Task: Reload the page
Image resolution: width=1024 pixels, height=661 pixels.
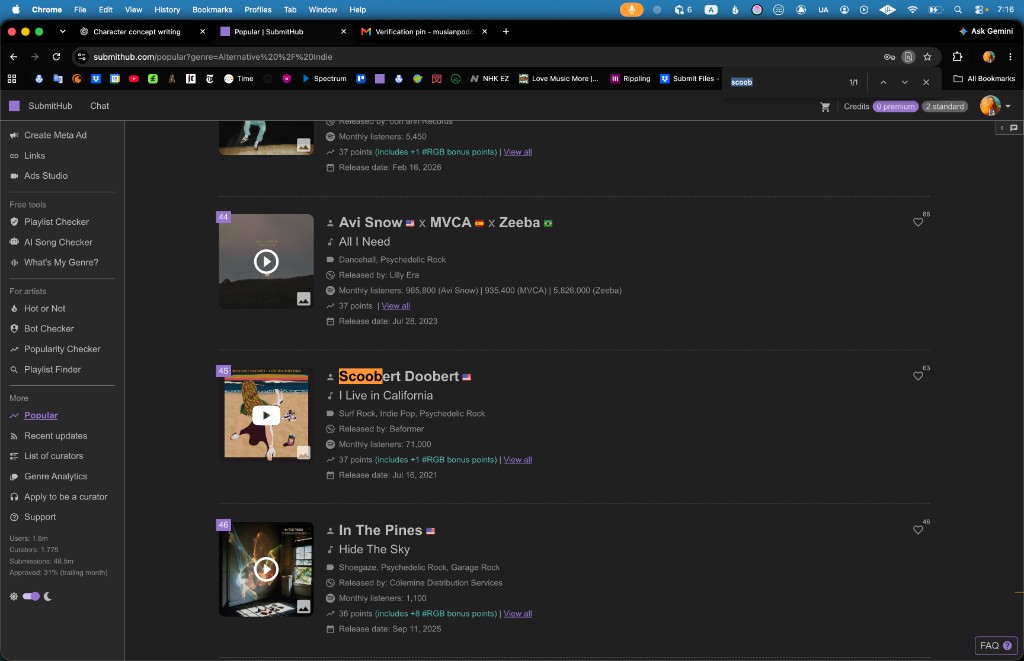Action: [x=56, y=57]
